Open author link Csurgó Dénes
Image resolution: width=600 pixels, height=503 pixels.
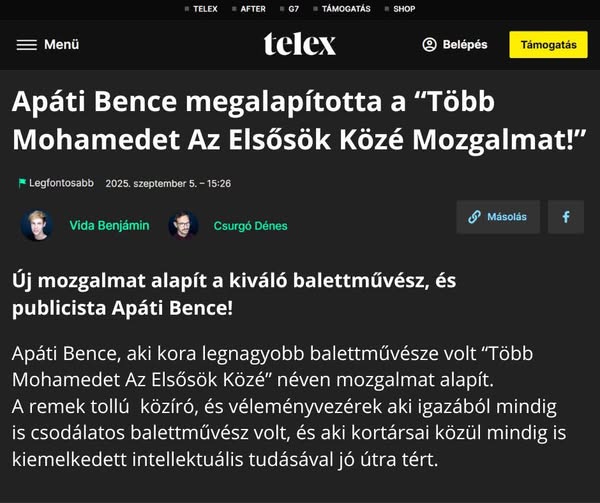tap(250, 226)
